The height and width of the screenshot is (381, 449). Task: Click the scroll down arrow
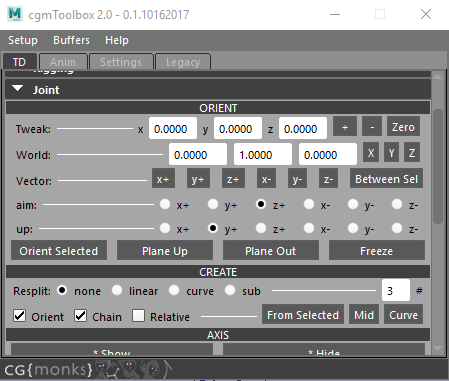pyautogui.click(x=437, y=349)
